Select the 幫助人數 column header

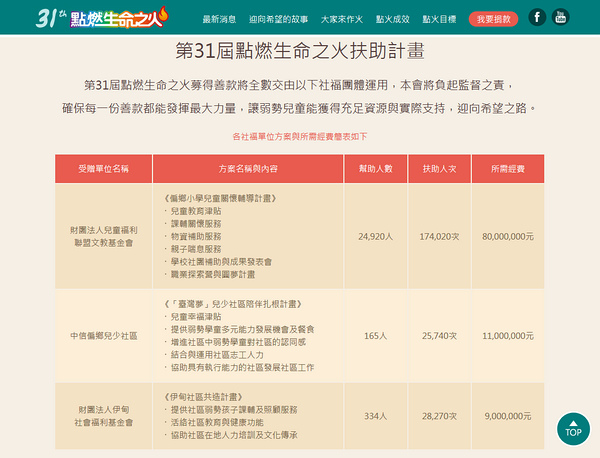tap(376, 169)
